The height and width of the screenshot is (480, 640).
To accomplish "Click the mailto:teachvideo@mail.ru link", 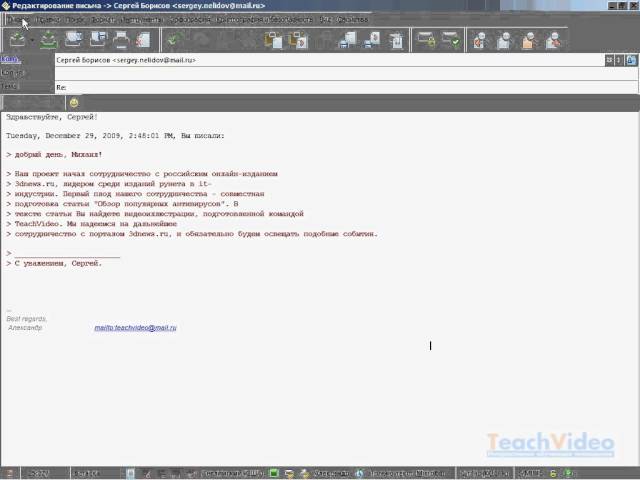I will (135, 328).
